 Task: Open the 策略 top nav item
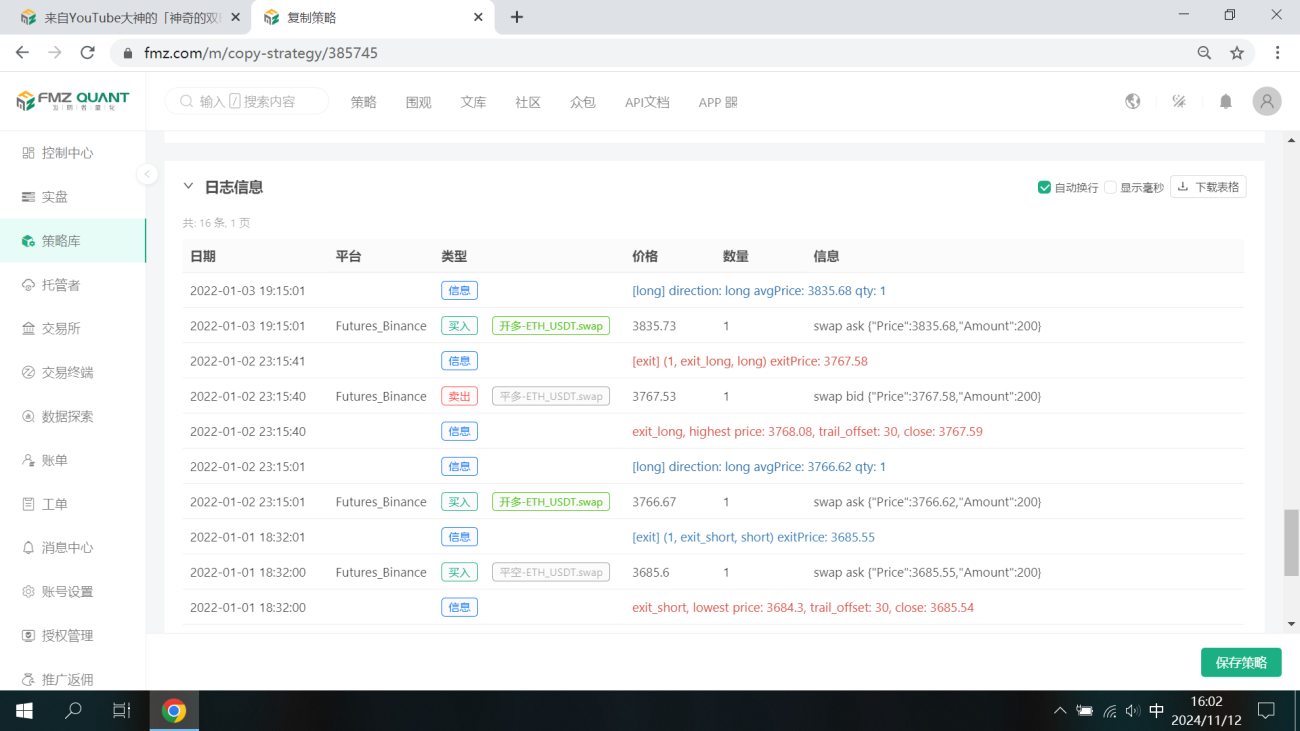pyautogui.click(x=364, y=102)
